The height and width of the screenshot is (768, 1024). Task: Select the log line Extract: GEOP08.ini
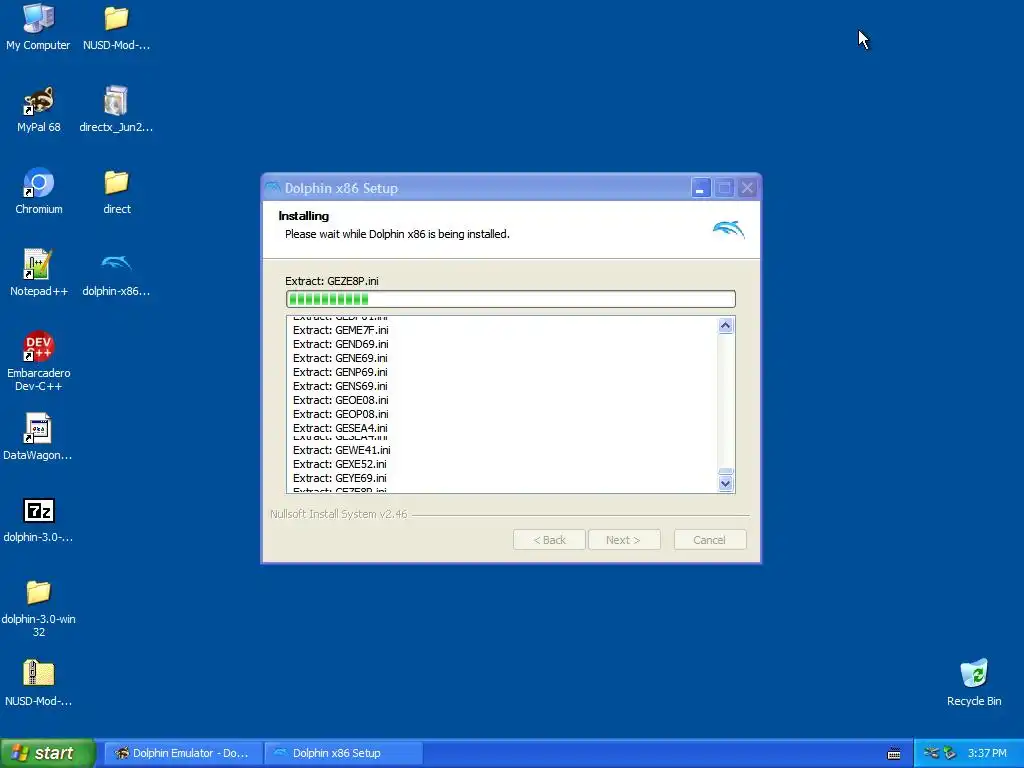click(341, 415)
